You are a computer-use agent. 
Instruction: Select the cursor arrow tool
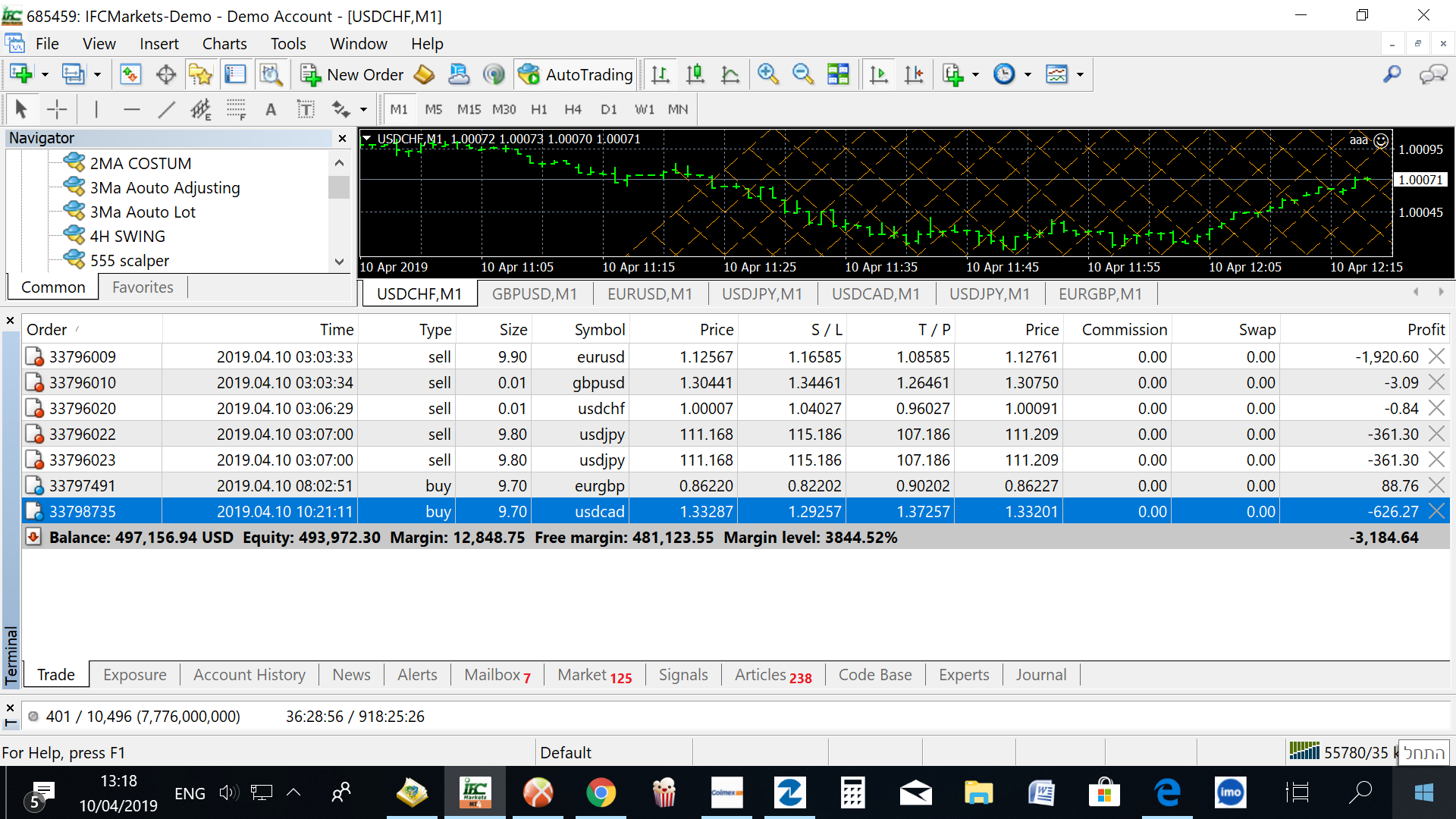coord(21,109)
